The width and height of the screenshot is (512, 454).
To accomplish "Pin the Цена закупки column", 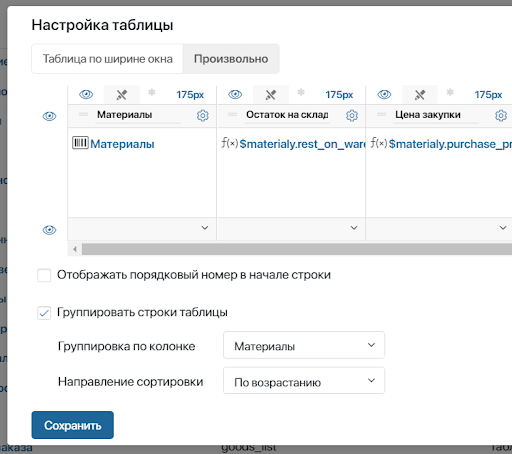I will 420,95.
